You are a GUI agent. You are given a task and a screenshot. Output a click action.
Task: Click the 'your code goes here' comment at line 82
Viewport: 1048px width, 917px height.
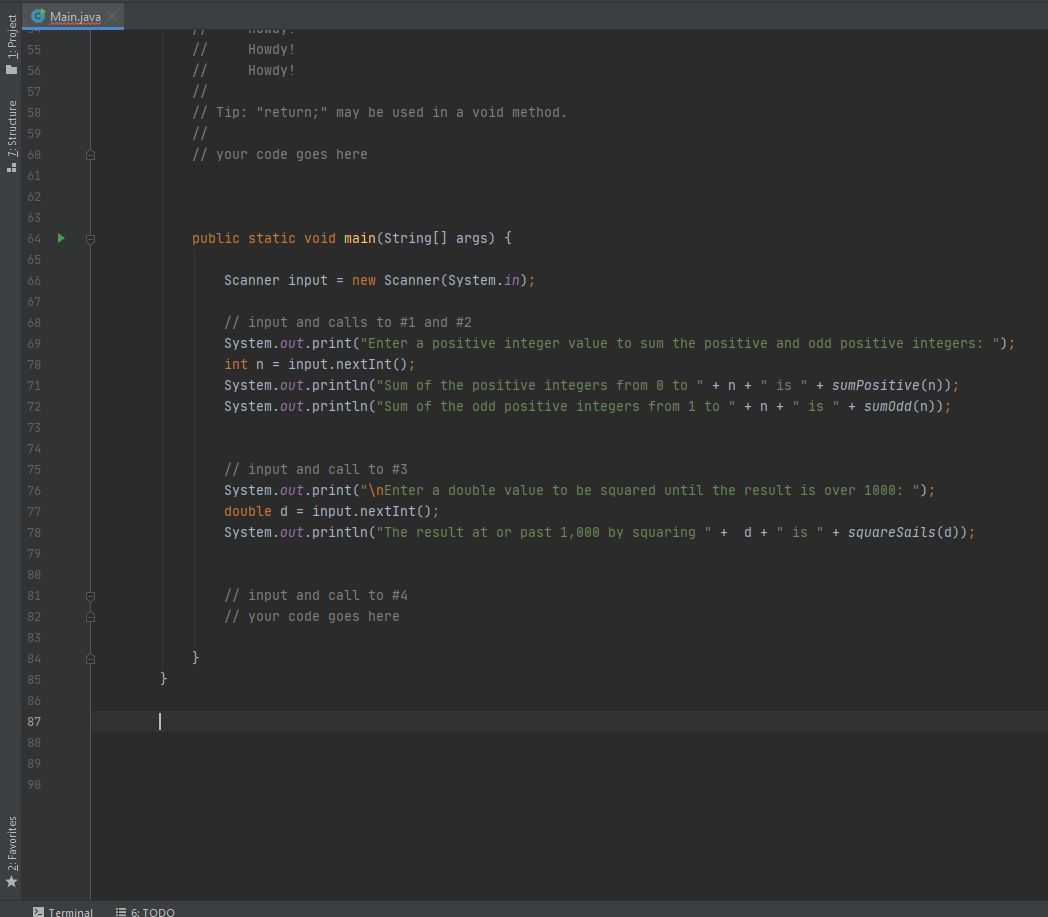point(311,616)
